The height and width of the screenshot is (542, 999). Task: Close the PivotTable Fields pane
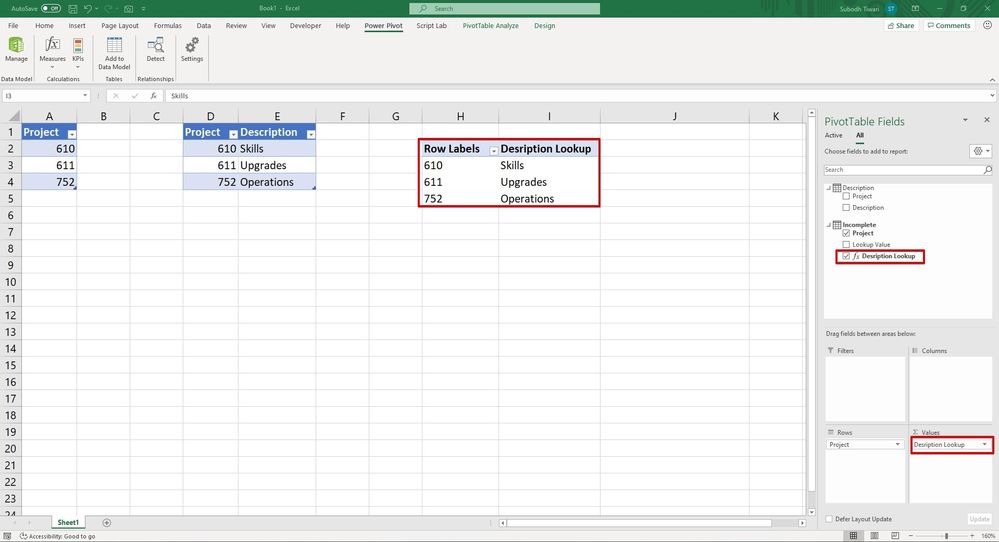point(987,120)
